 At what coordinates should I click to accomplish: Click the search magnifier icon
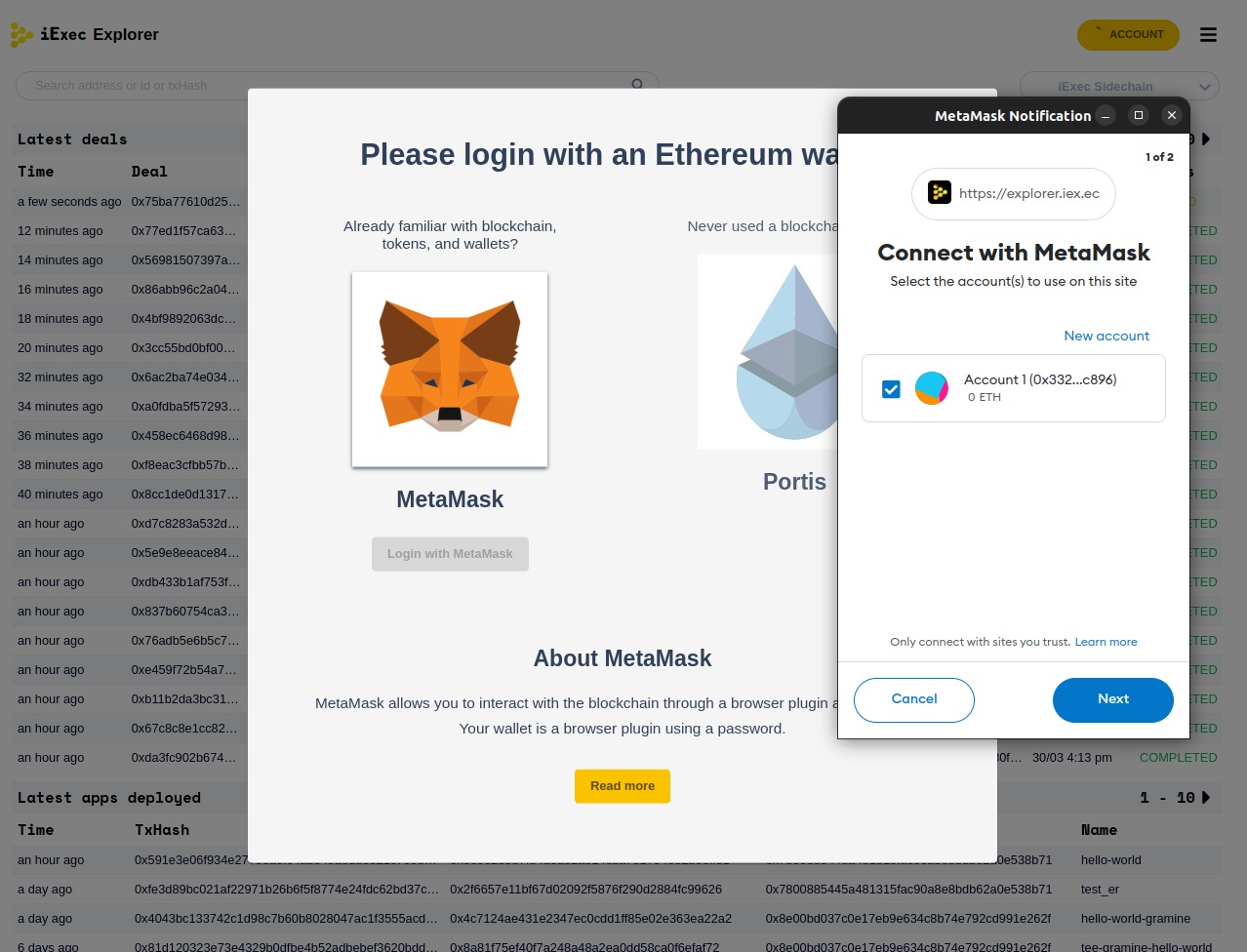[x=637, y=84]
